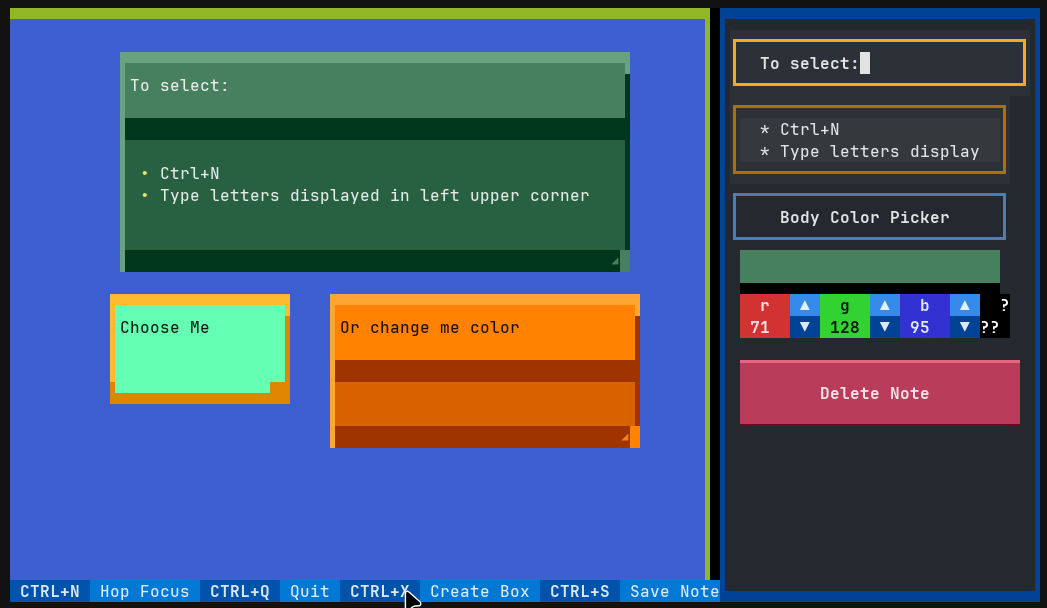The height and width of the screenshot is (608, 1047).
Task: Click the green color preview swatch
Action: tap(868, 266)
